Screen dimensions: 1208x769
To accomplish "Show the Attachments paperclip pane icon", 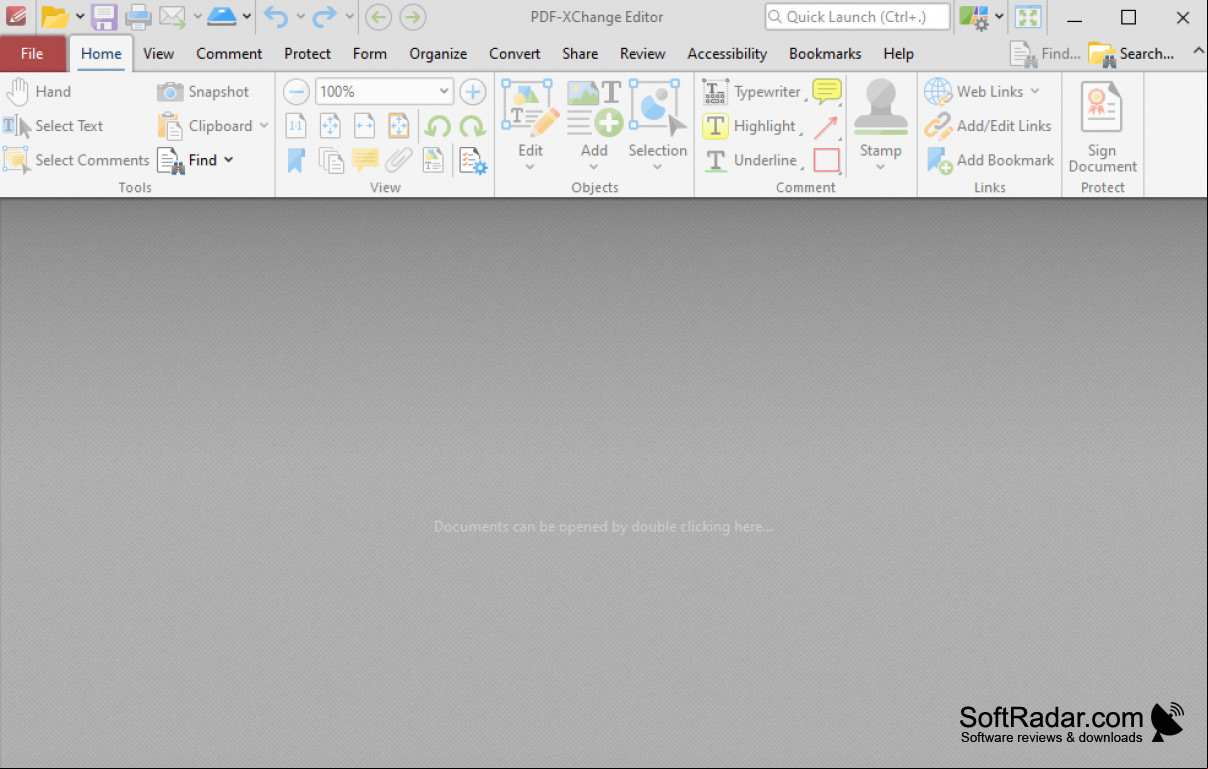I will 399,160.
